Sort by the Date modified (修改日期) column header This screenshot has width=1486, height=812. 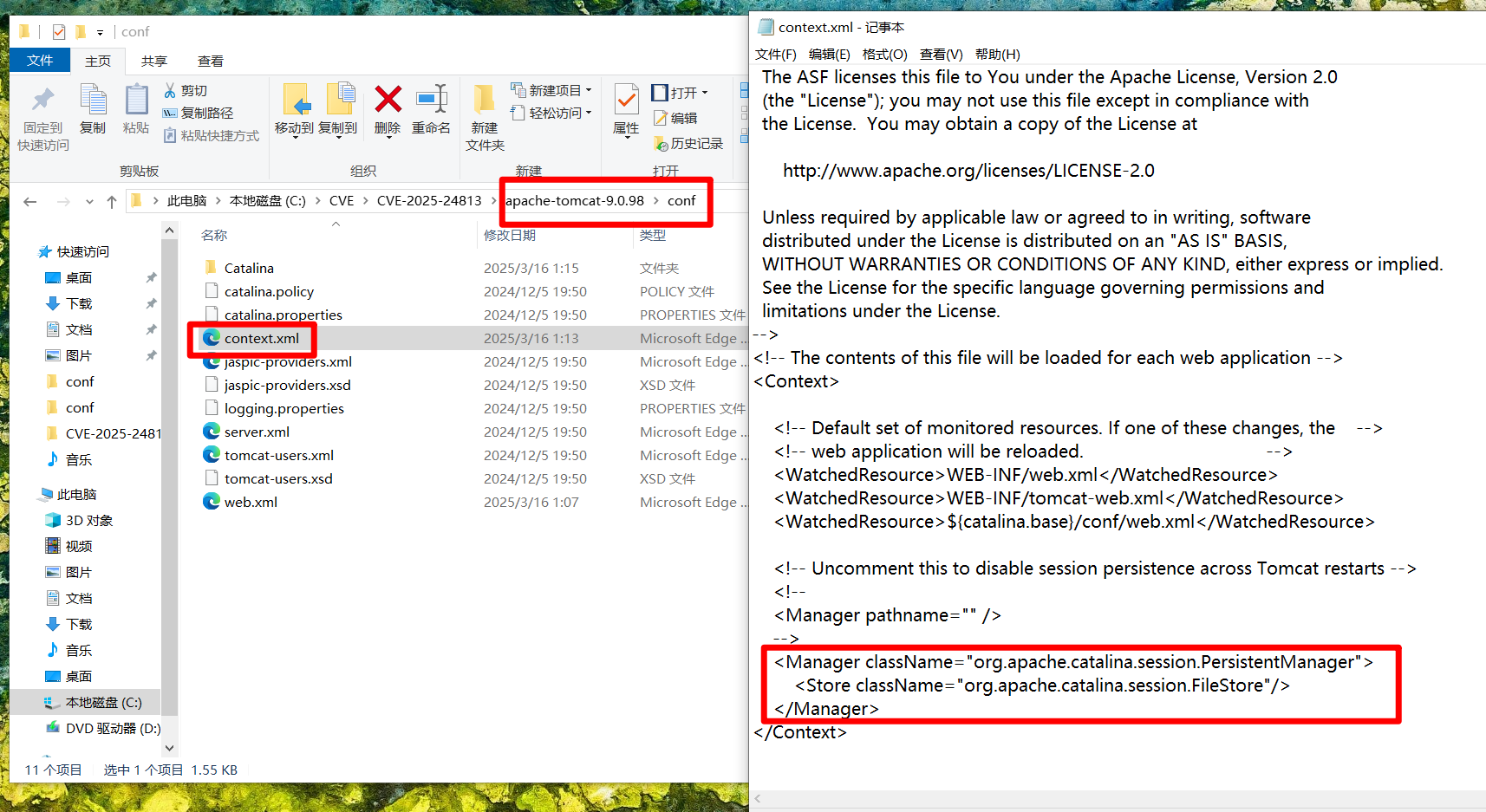coord(510,235)
